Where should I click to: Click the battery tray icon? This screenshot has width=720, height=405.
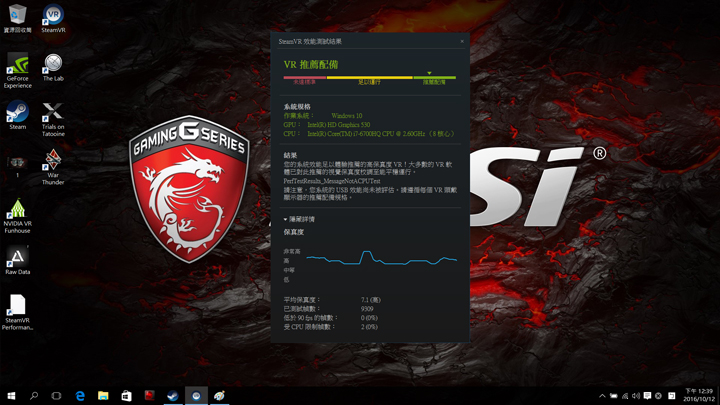click(x=613, y=396)
